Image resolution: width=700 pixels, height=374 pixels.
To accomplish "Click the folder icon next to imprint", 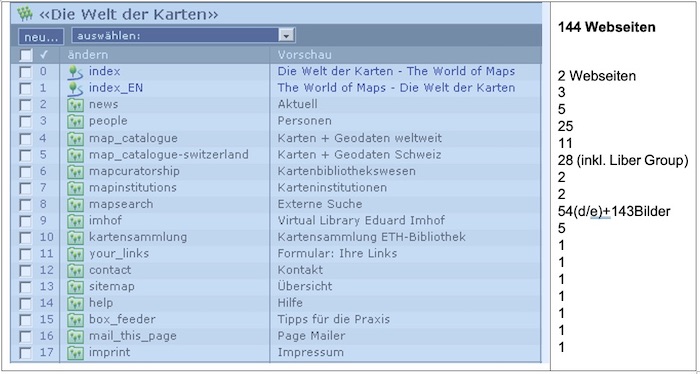I will tap(75, 353).
